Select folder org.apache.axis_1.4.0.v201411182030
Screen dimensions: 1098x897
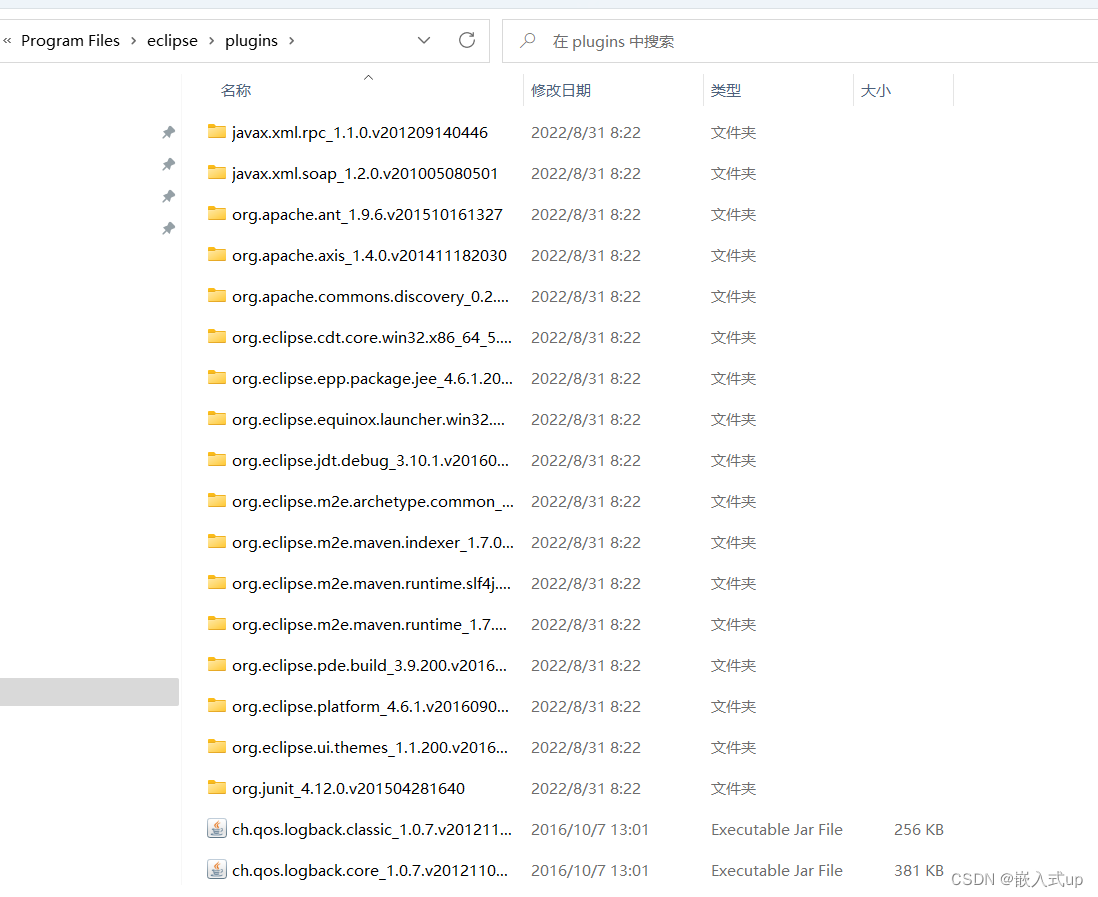370,256
